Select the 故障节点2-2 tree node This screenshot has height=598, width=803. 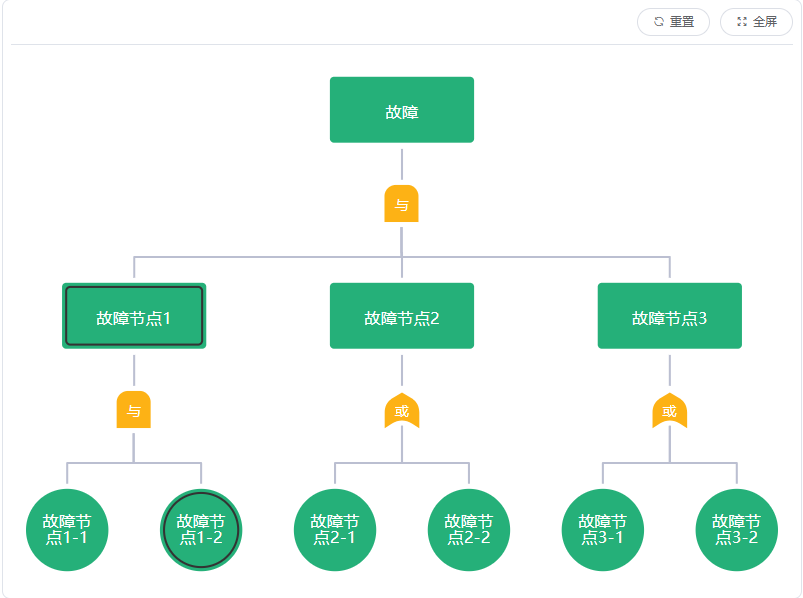(469, 530)
